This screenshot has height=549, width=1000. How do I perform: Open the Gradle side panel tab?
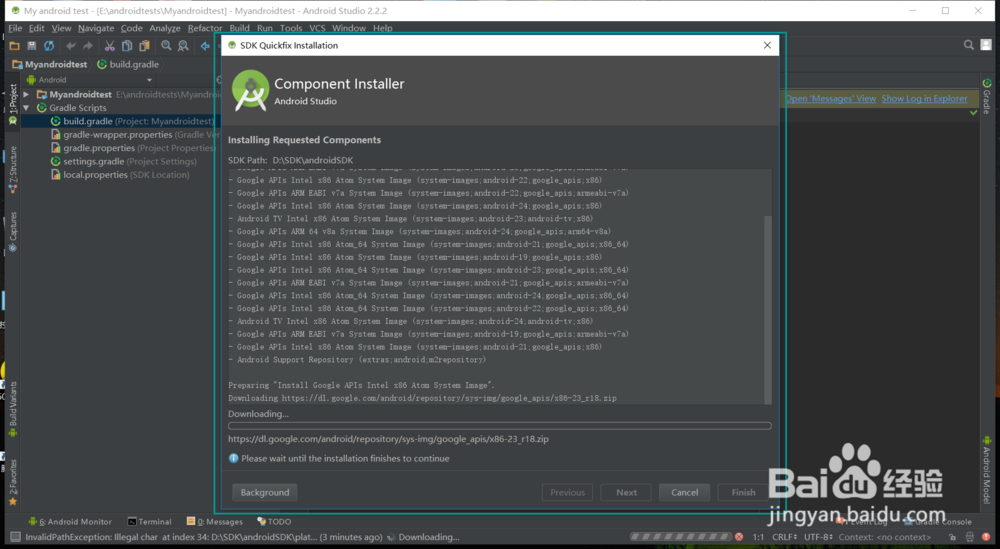[x=987, y=96]
